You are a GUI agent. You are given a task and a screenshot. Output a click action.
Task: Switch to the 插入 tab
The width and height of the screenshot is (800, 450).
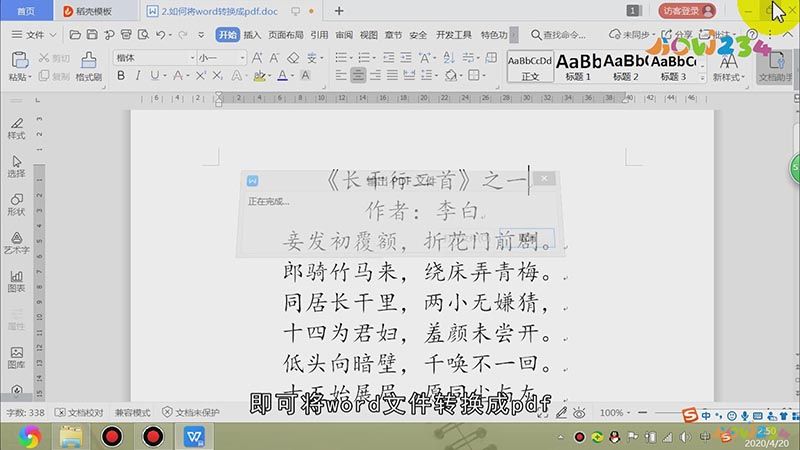point(252,35)
